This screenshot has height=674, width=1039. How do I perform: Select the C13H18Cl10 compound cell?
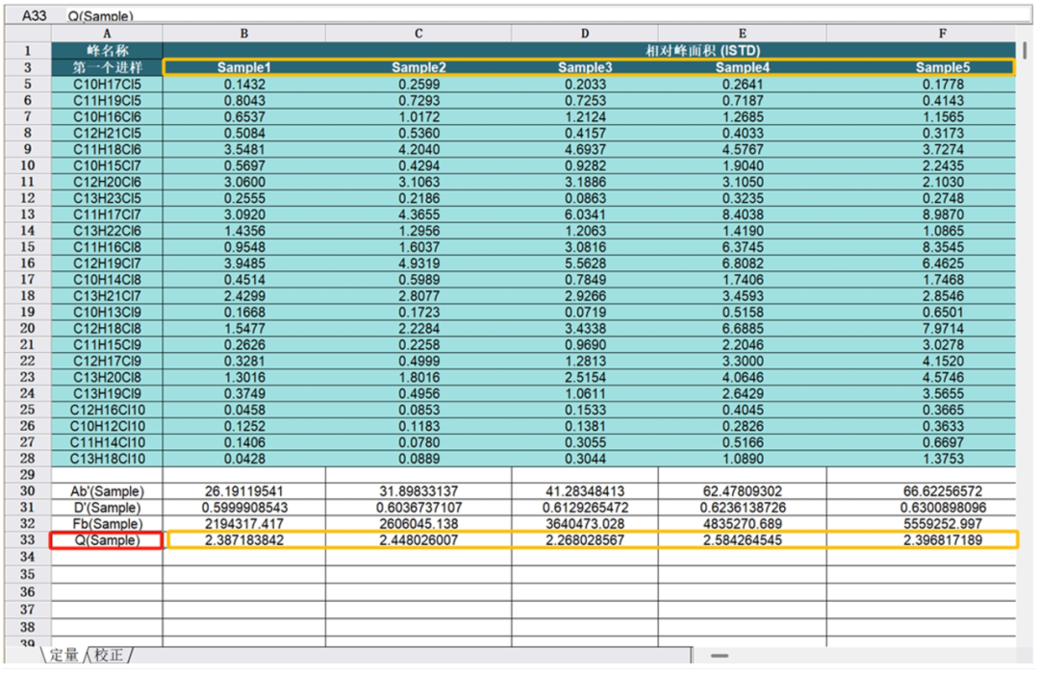(x=107, y=459)
